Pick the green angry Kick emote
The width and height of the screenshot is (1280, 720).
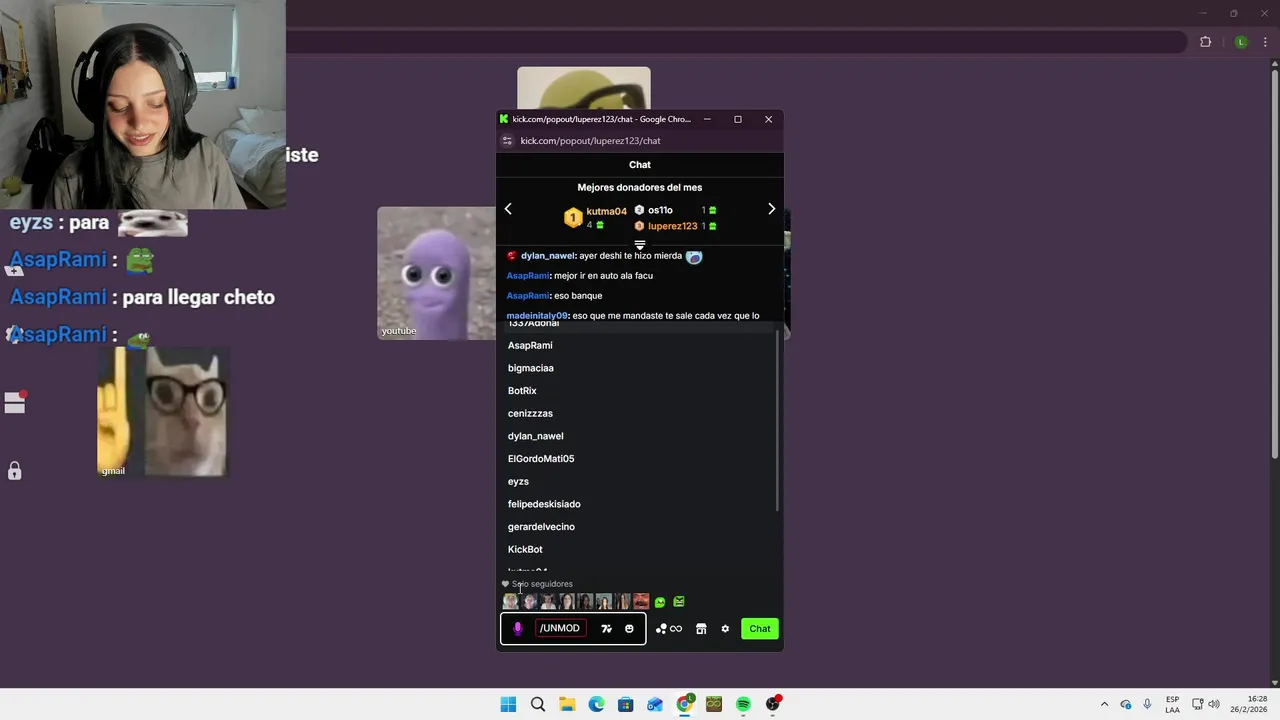click(679, 602)
